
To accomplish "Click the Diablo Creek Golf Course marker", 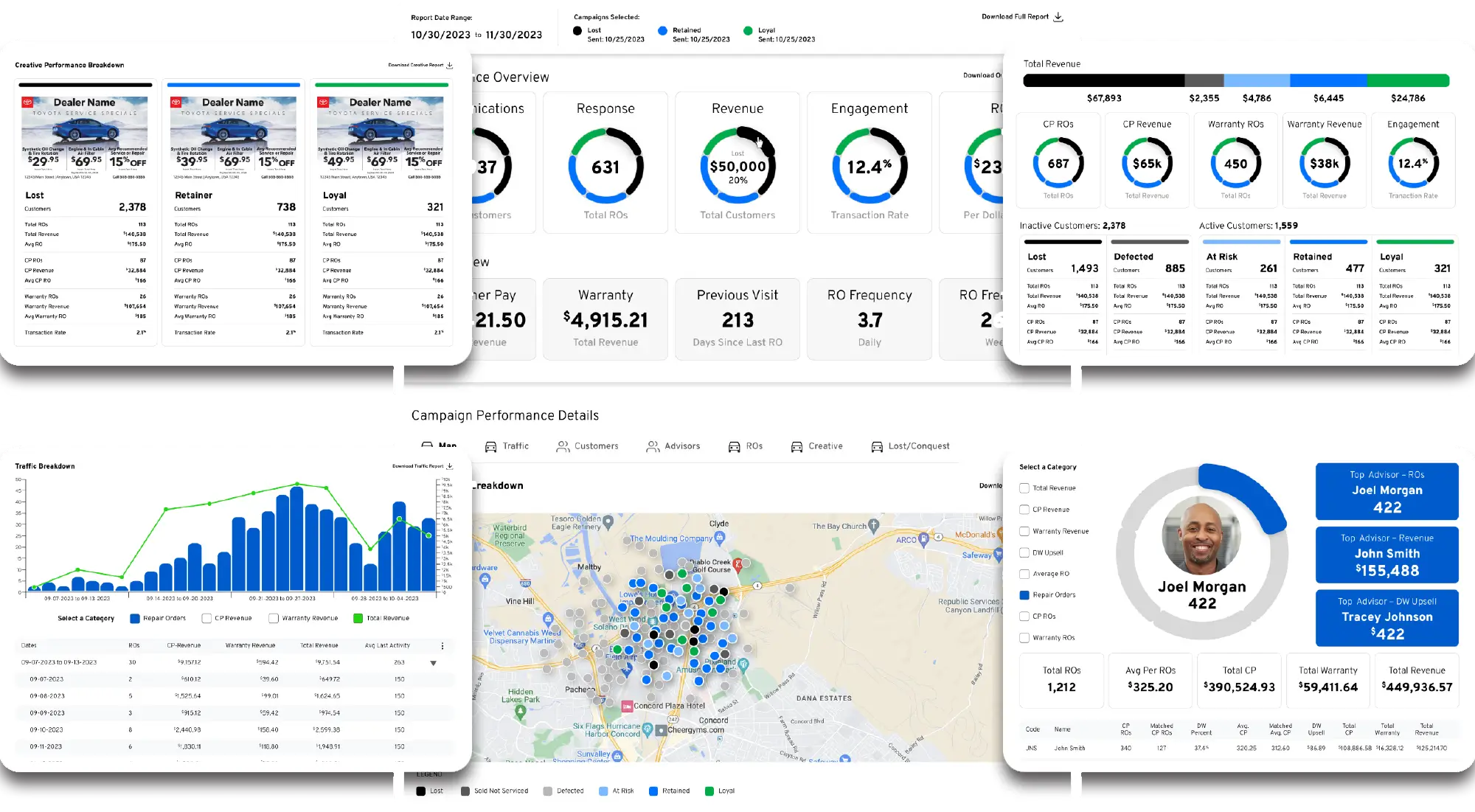I will pos(737,566).
